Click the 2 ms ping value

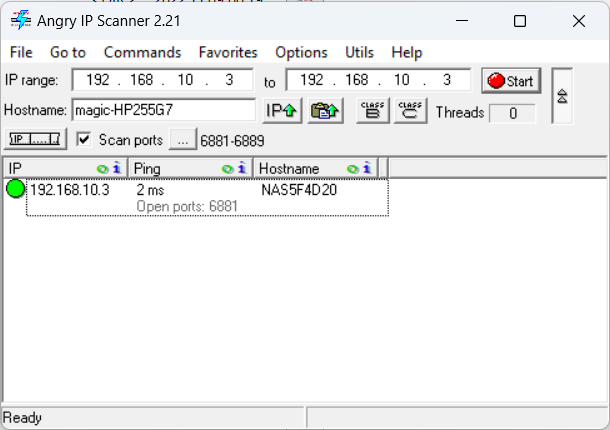(150, 190)
